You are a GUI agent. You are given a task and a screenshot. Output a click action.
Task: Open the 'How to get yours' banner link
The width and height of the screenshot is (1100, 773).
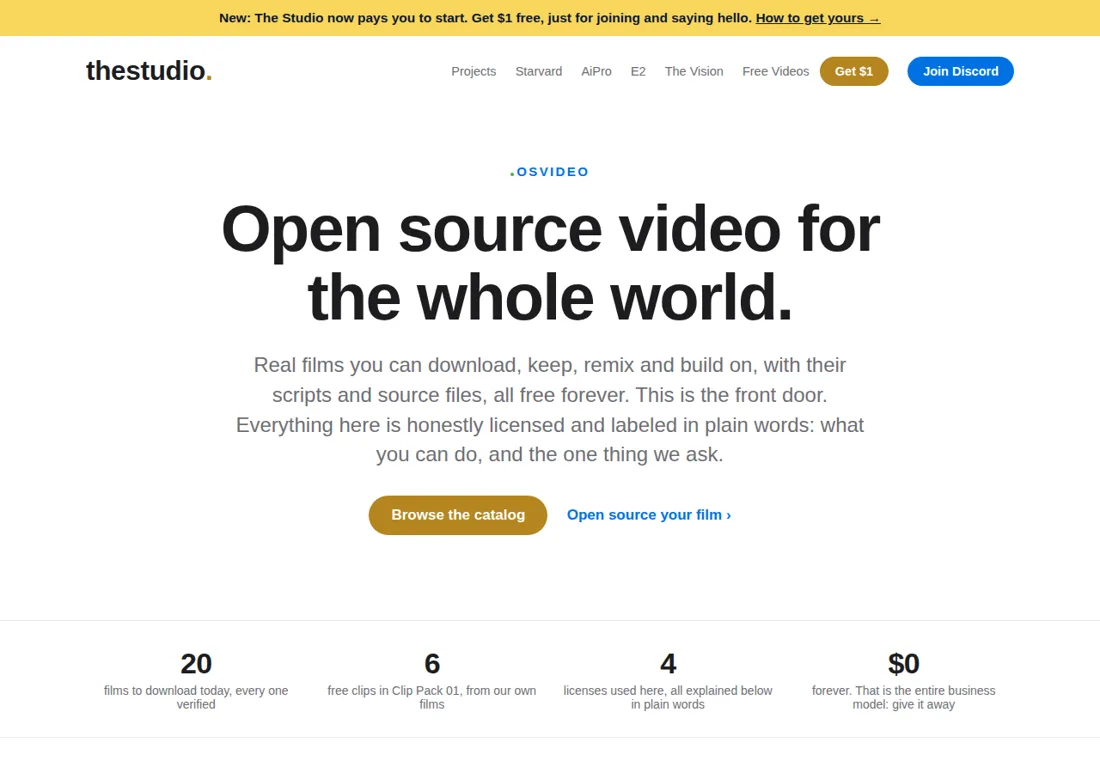tap(817, 18)
